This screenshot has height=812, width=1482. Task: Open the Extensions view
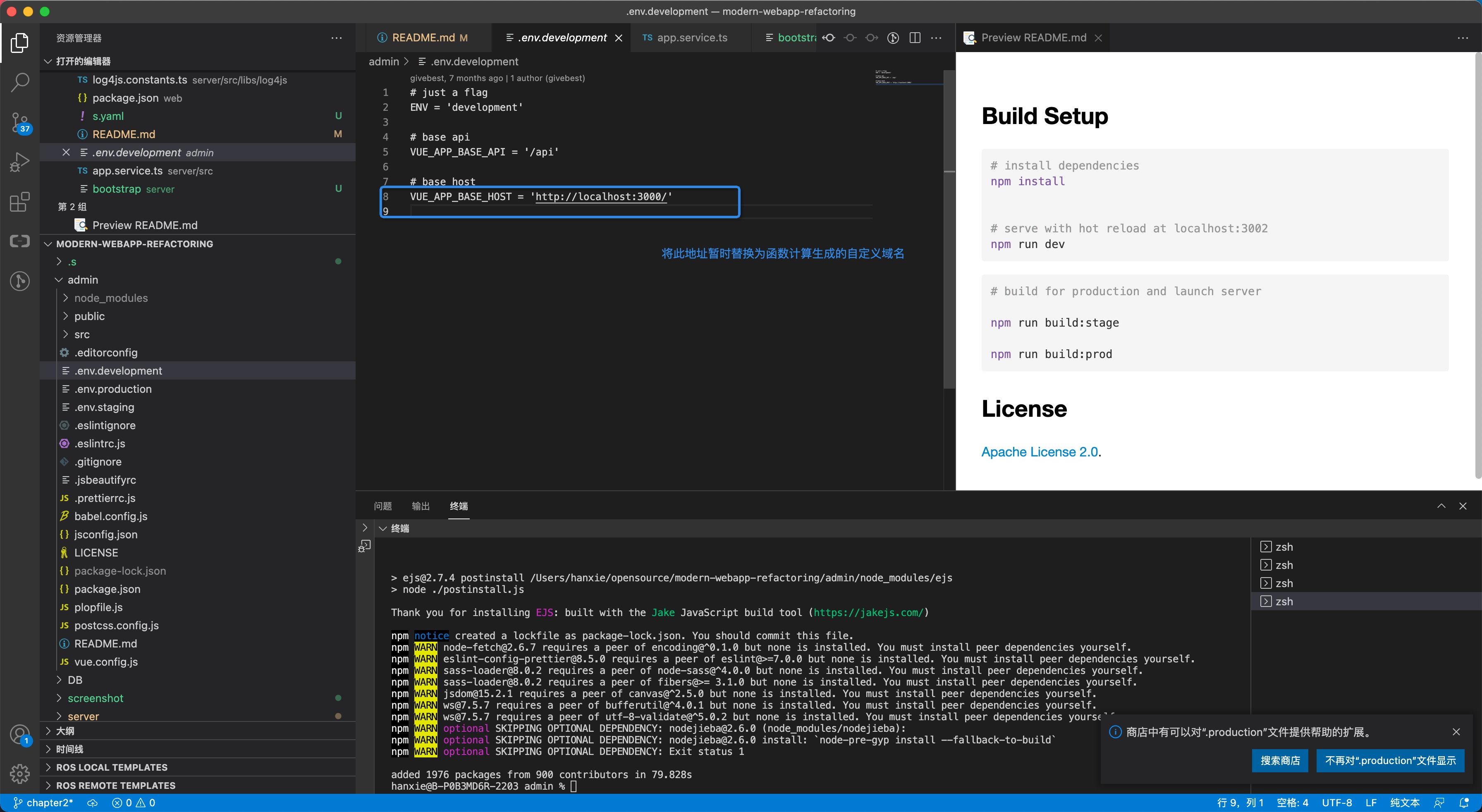[19, 202]
